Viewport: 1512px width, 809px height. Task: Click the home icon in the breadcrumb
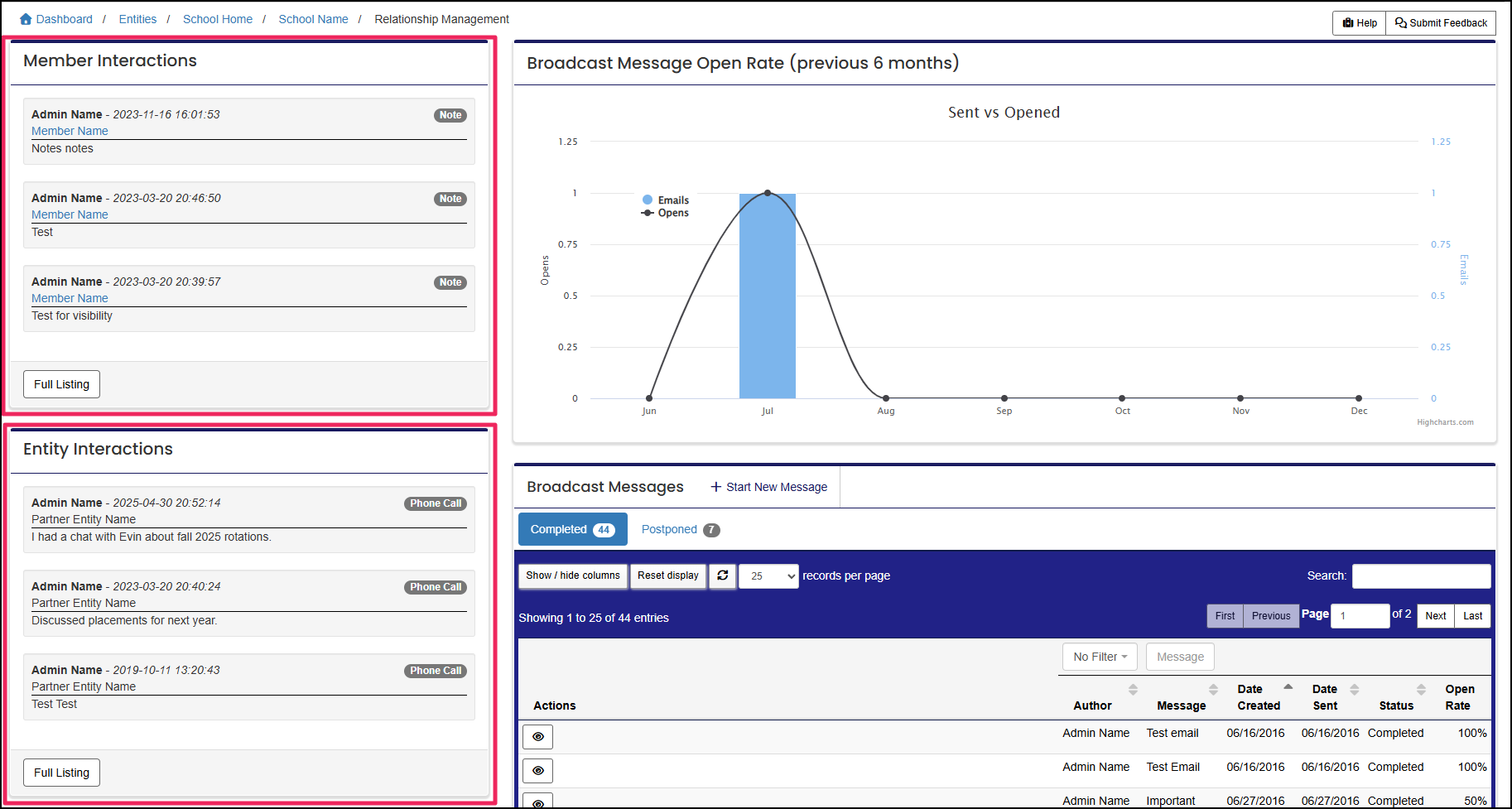[x=23, y=17]
